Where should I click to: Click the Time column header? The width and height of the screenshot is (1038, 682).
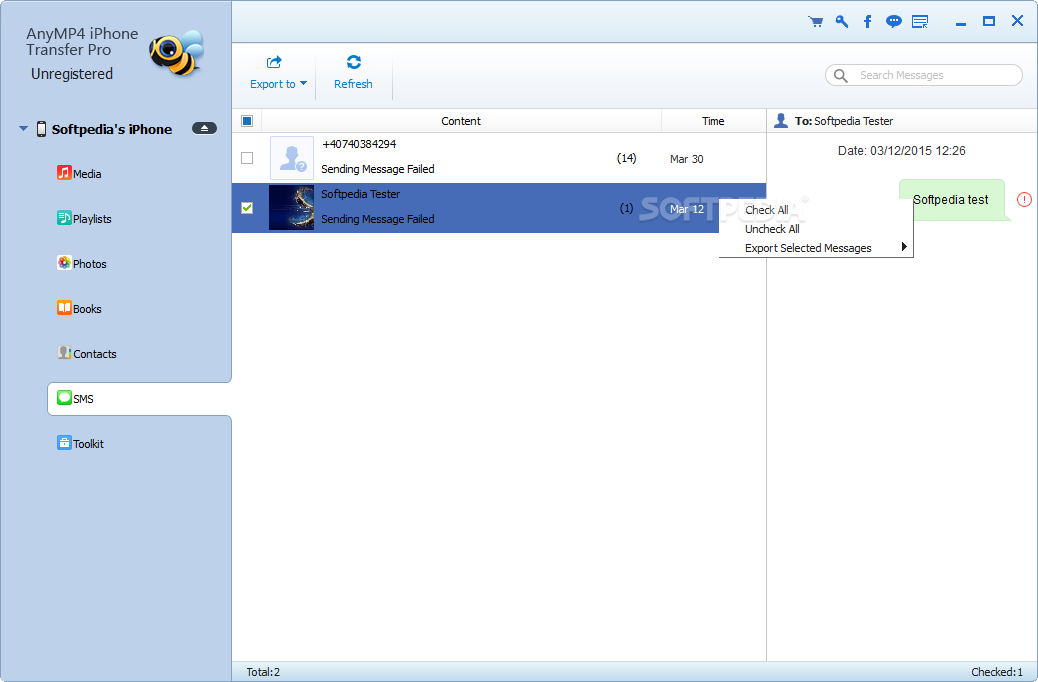pos(713,121)
